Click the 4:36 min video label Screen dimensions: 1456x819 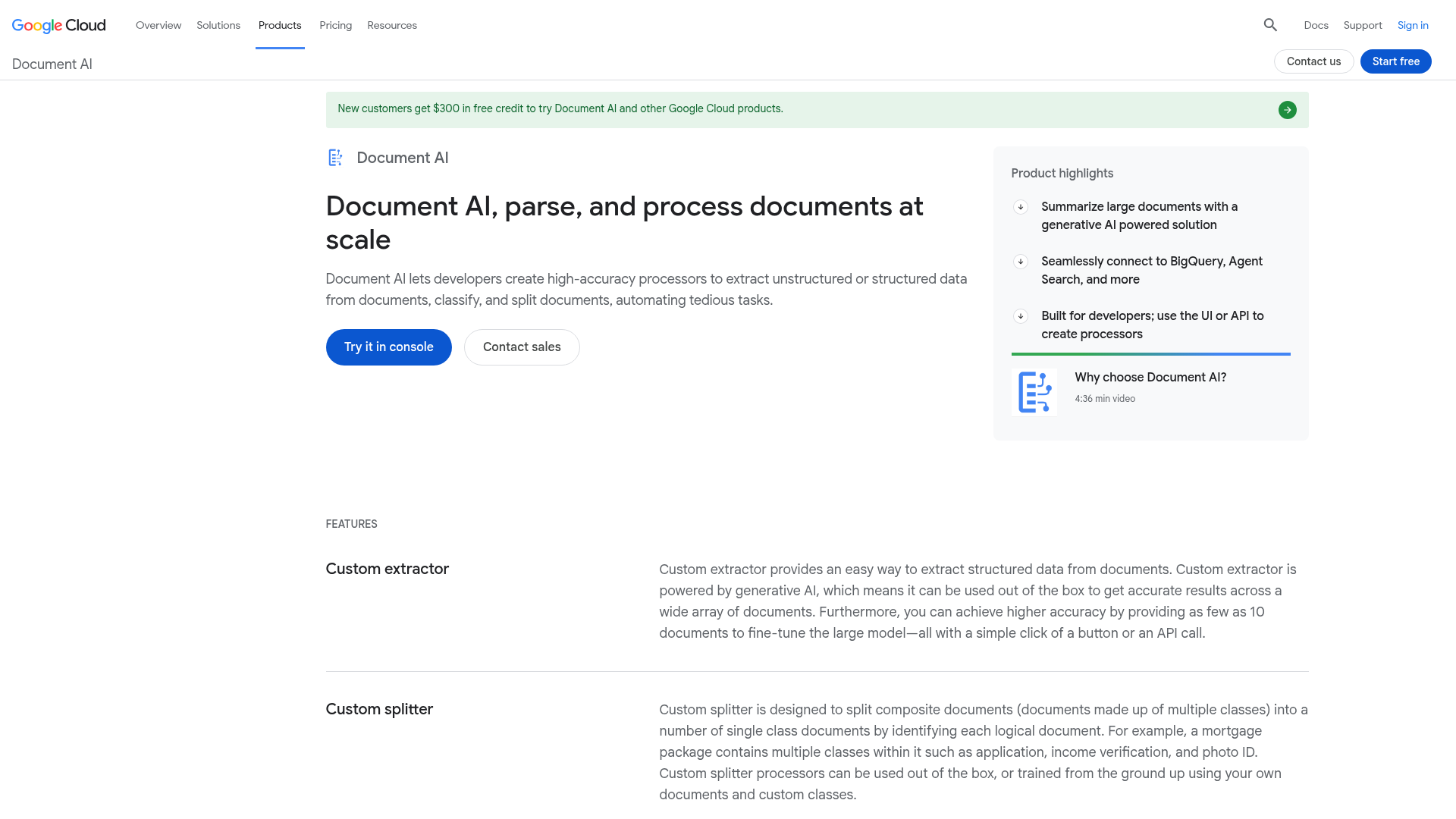point(1105,399)
